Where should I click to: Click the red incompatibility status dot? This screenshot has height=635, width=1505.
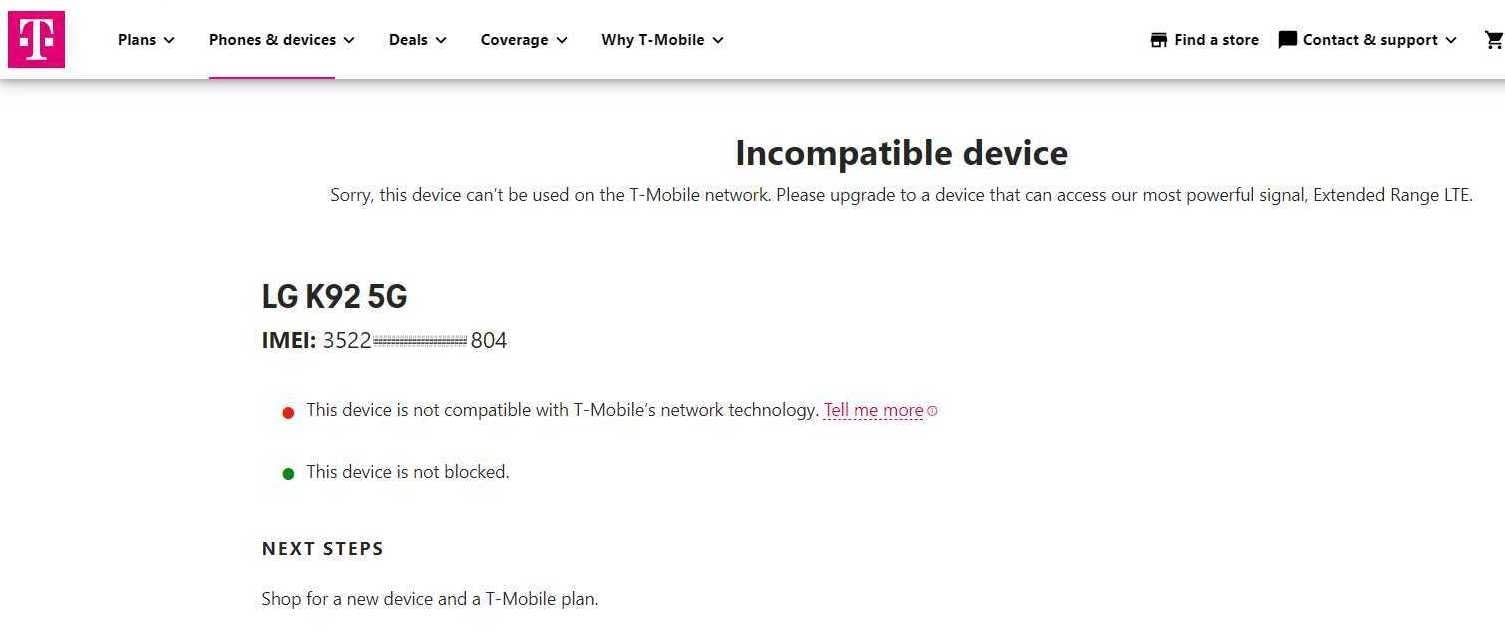tap(288, 412)
